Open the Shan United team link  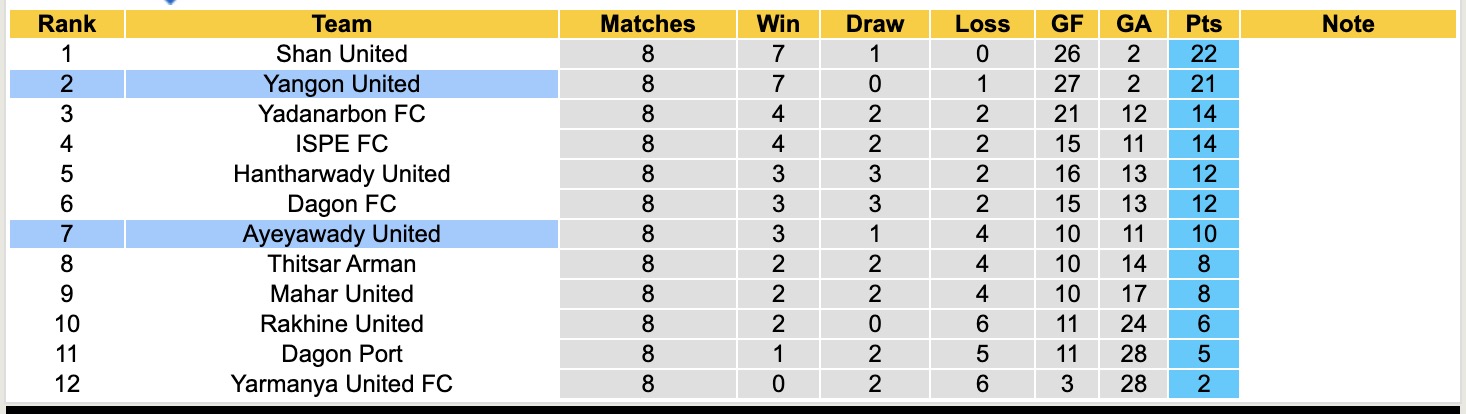(x=341, y=54)
